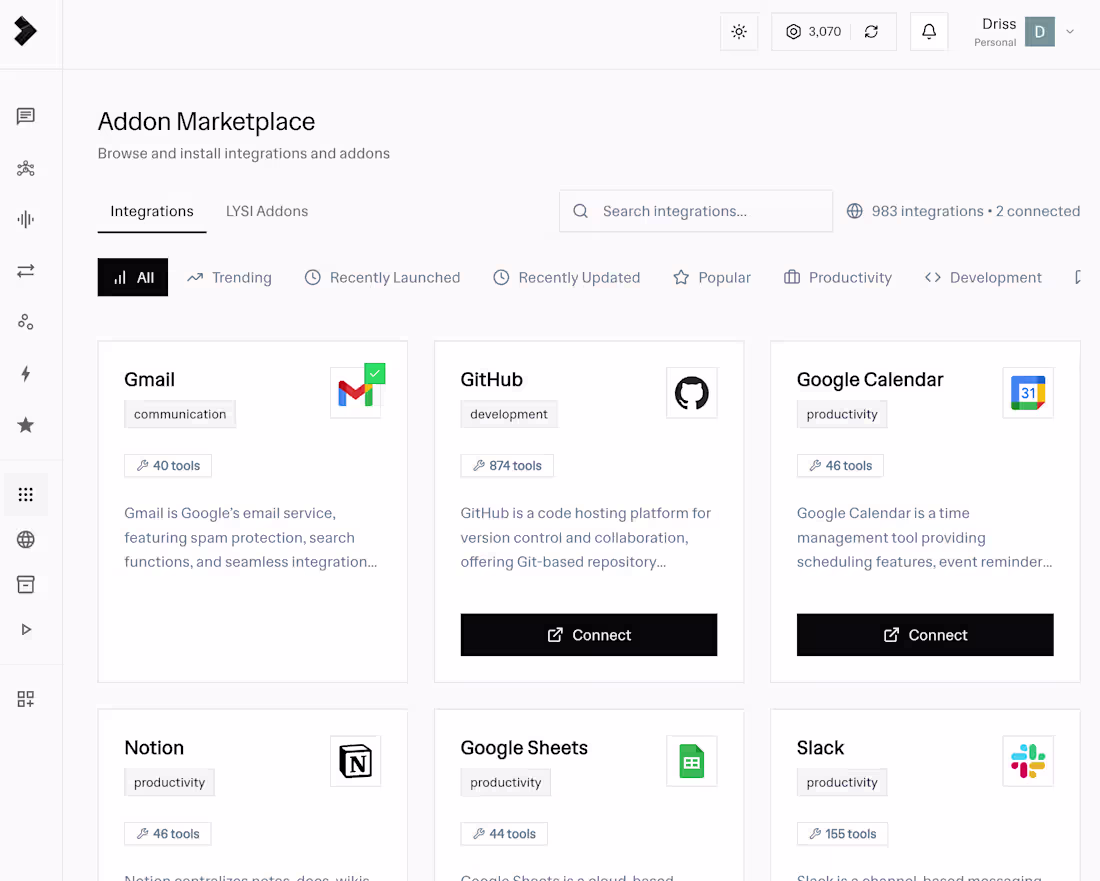Switch to the LYSI Addons tab
This screenshot has height=881, width=1100.
[267, 211]
